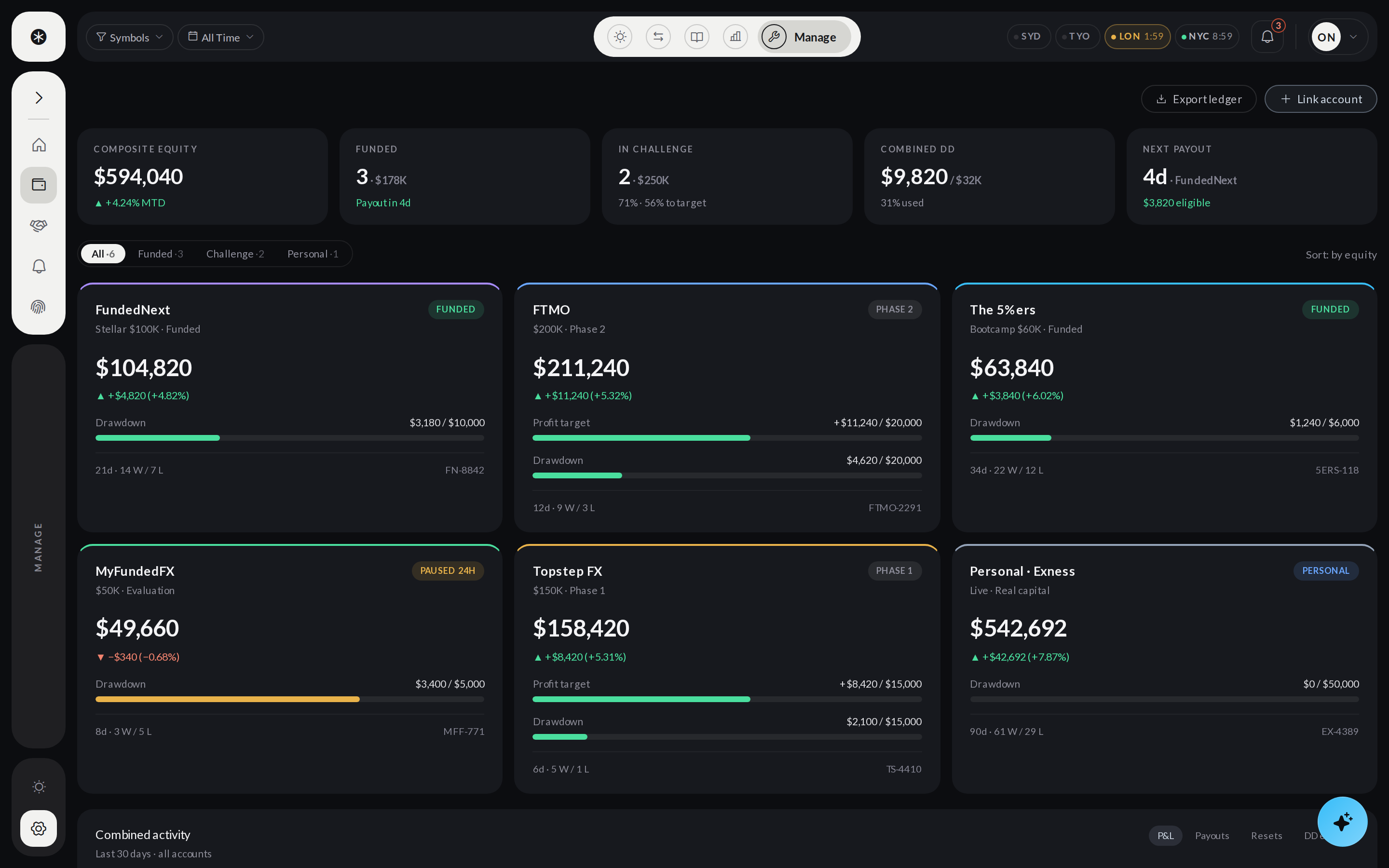
Task: Expand the user menu chevron
Action: (1353, 37)
